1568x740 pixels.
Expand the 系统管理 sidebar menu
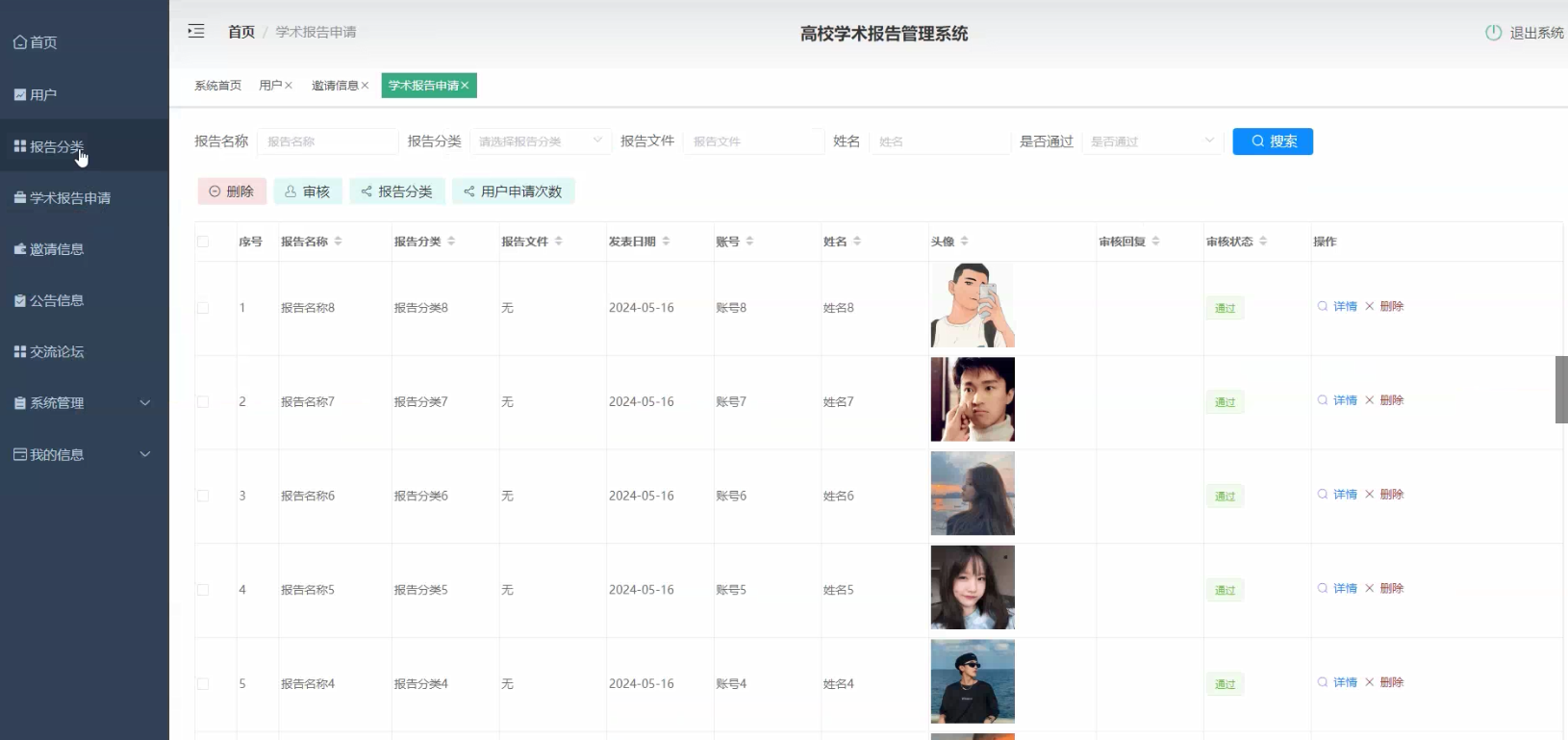coord(85,403)
